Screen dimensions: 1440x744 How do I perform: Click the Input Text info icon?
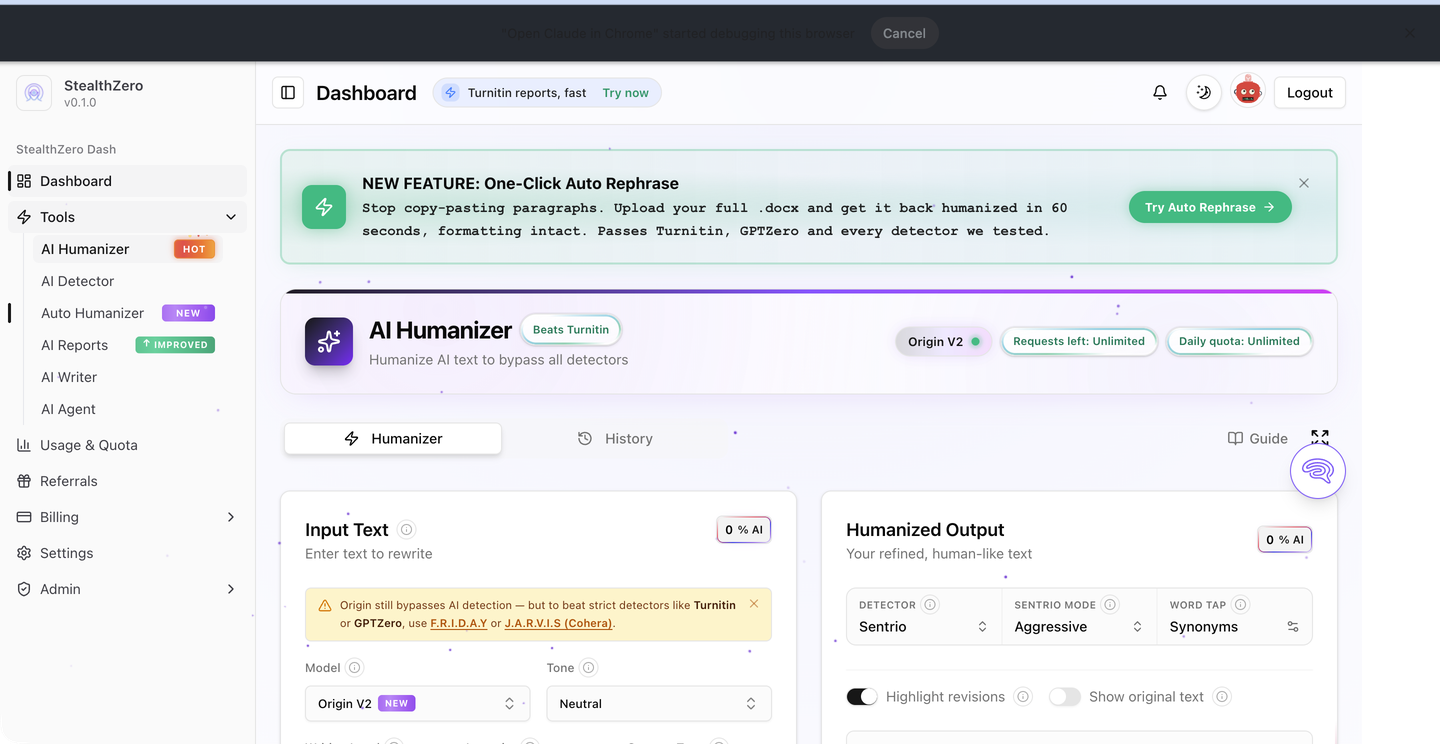click(x=406, y=530)
